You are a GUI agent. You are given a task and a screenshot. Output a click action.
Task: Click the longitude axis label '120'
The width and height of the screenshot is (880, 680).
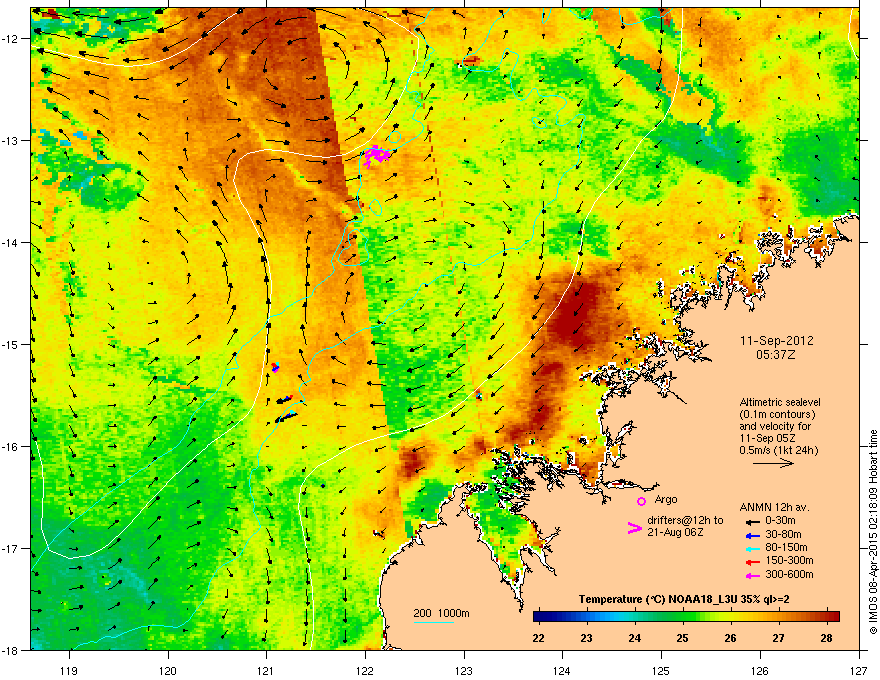pos(168,670)
